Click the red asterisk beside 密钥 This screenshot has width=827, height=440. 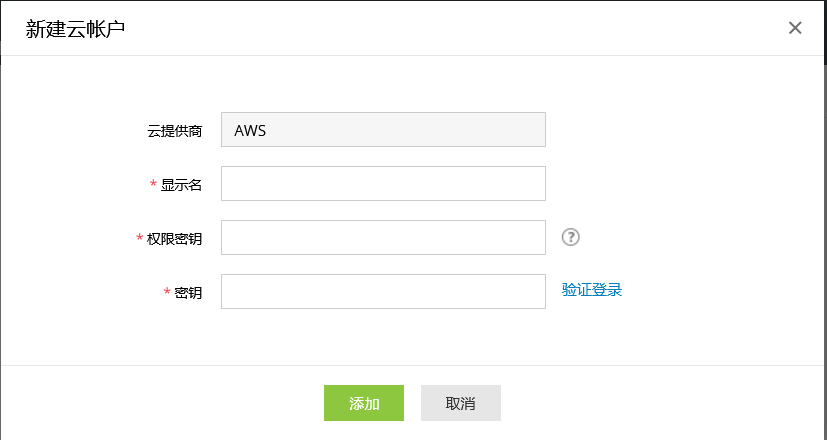(167, 293)
